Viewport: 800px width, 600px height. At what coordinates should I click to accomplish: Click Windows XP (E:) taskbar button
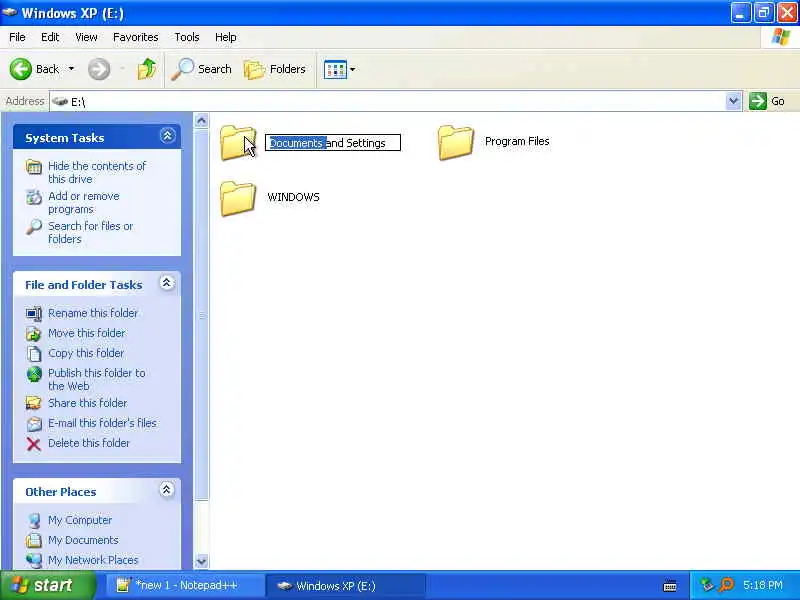pos(345,586)
